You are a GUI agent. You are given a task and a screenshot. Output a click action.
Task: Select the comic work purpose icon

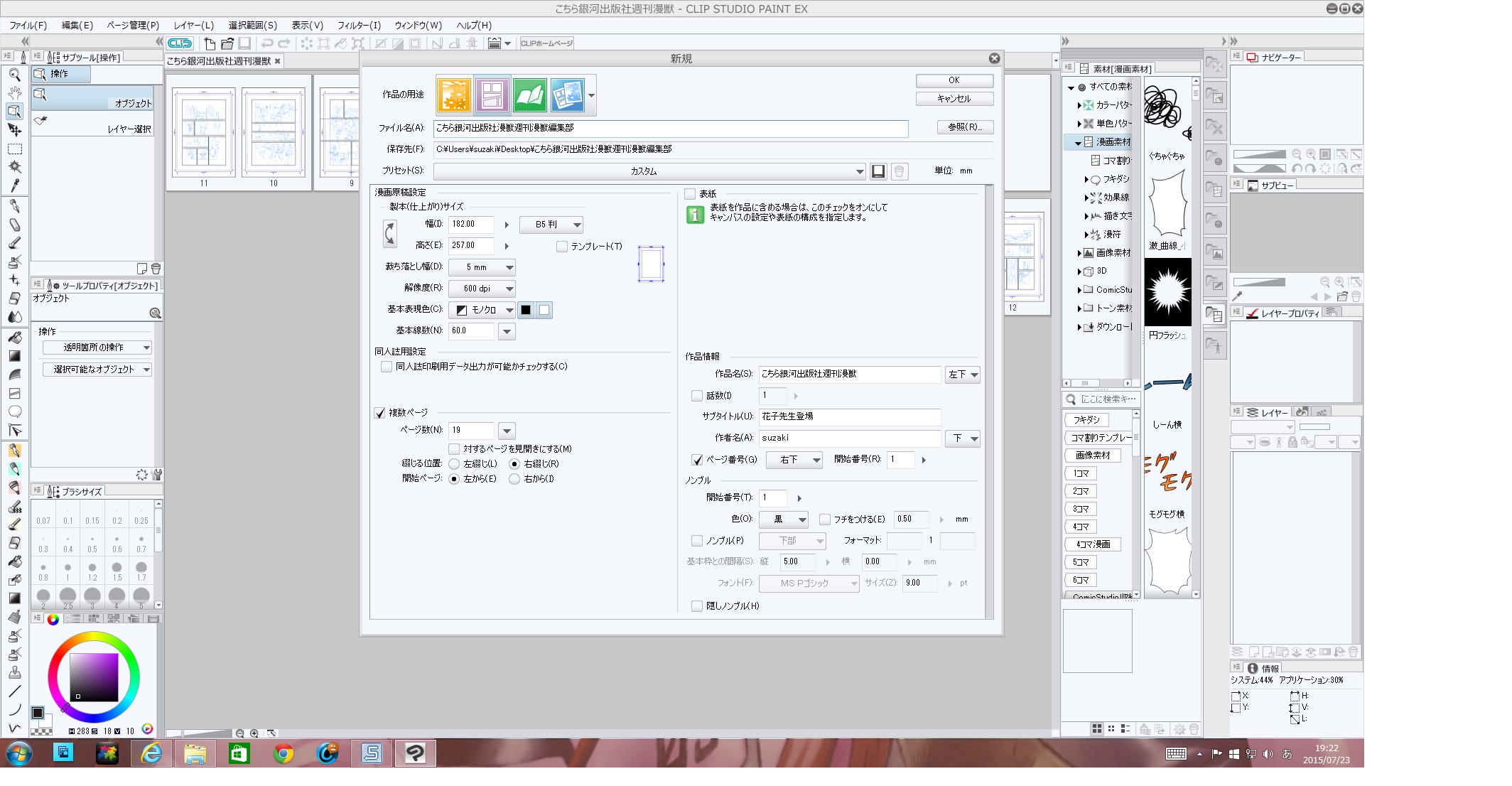492,95
